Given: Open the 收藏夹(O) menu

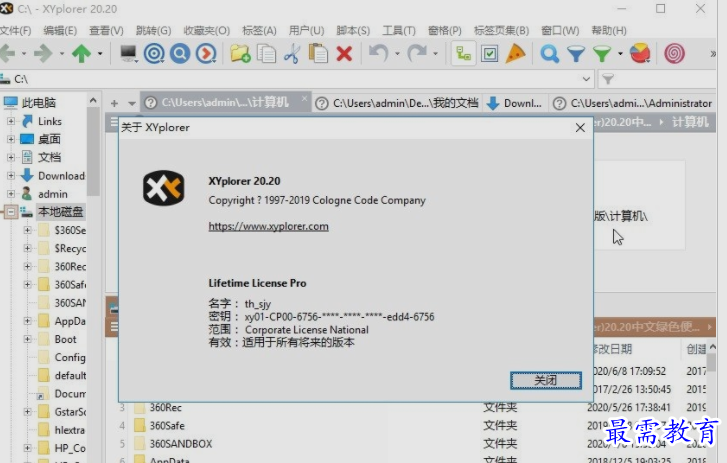Looking at the screenshot, I should tap(206, 31).
